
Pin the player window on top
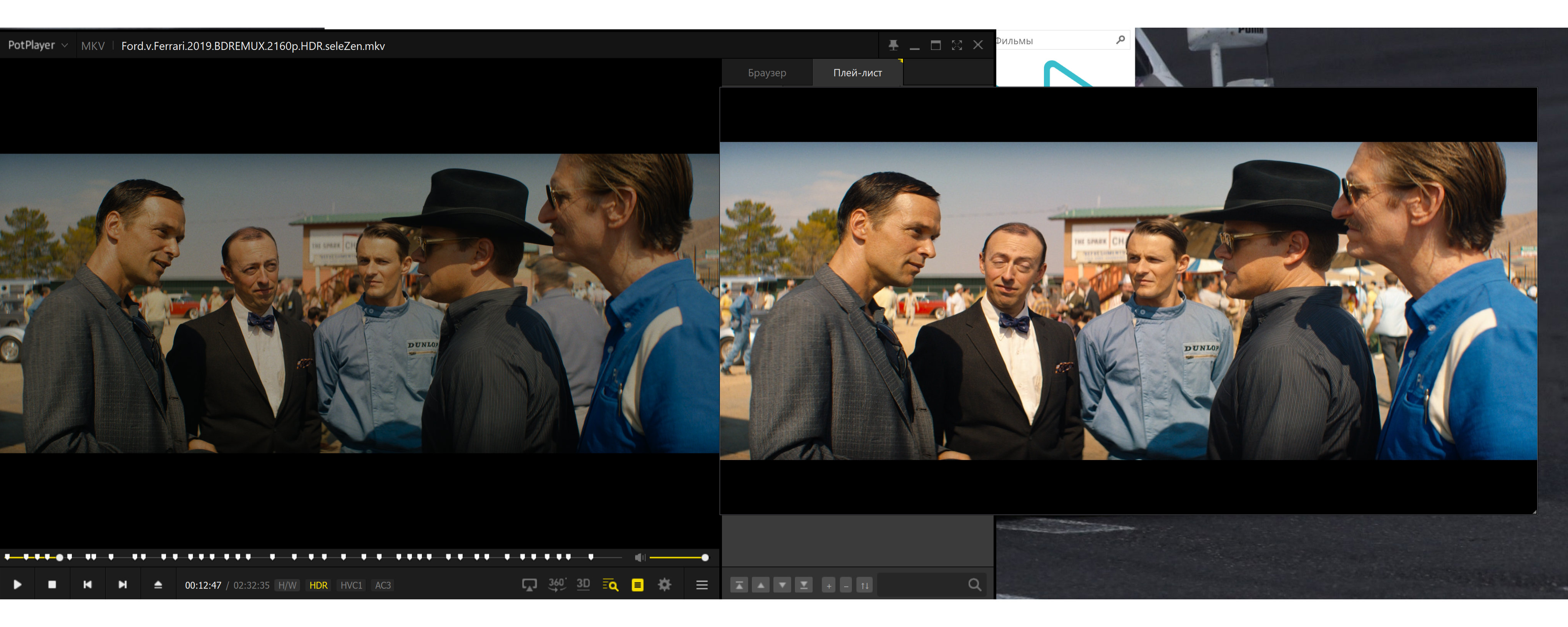pyautogui.click(x=893, y=46)
